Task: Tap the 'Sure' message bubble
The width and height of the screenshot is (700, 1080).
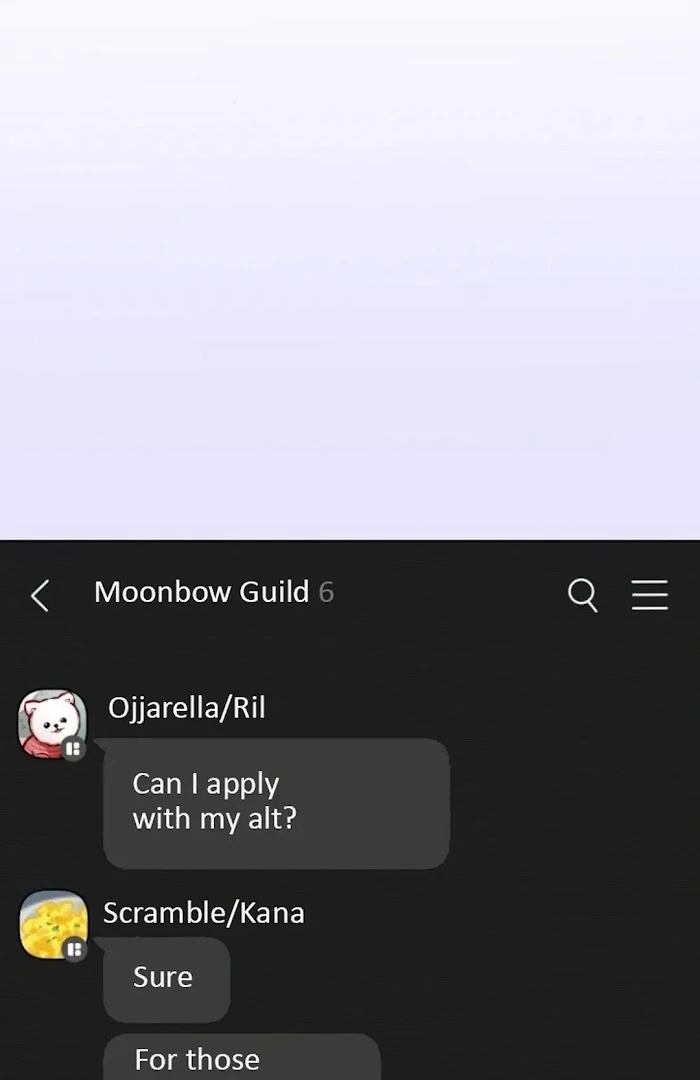Action: click(x=166, y=979)
